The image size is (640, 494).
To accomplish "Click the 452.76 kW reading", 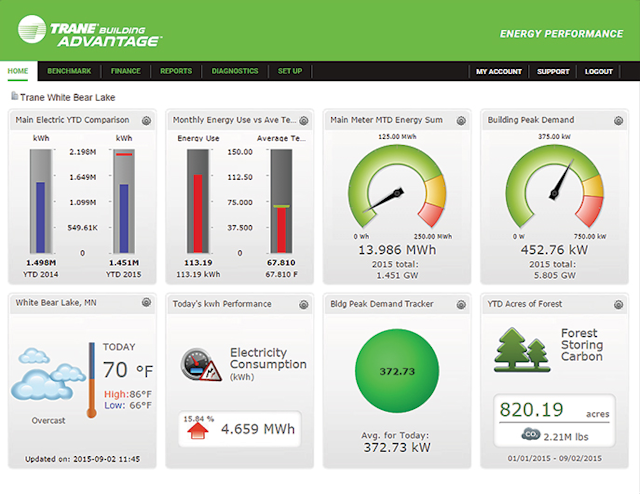I will click(x=554, y=249).
